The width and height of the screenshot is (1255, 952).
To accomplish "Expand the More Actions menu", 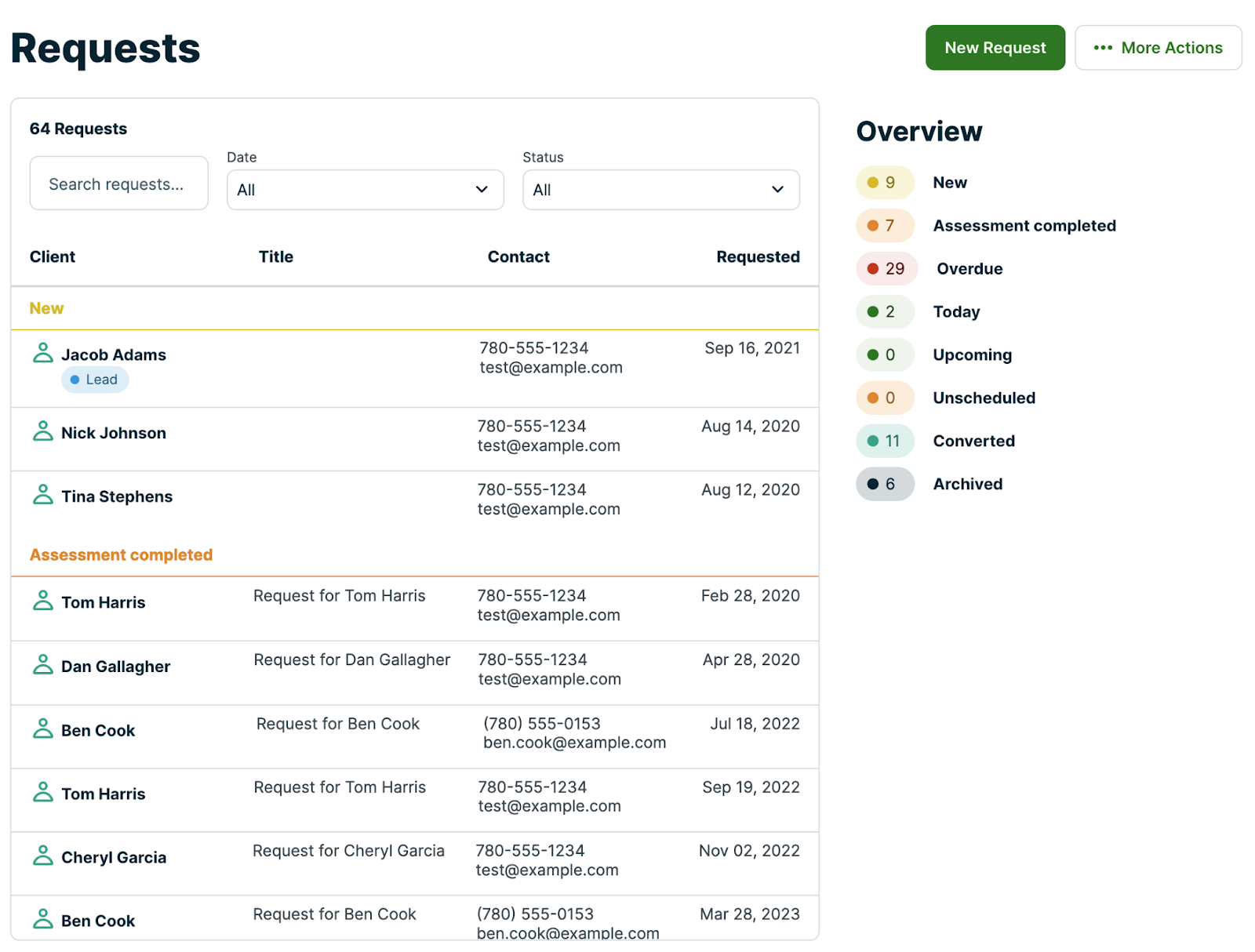I will (x=1158, y=48).
